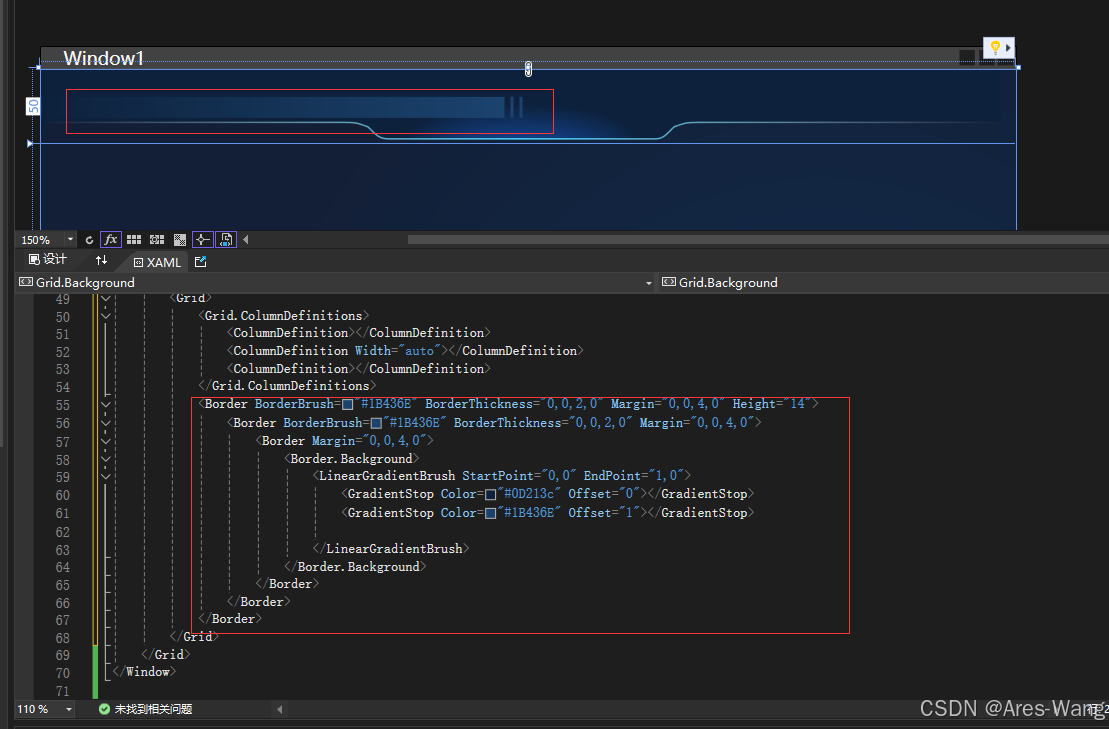The width and height of the screenshot is (1109, 729).
Task: Open the 110% editor zoom dropdown
Action: click(x=69, y=709)
